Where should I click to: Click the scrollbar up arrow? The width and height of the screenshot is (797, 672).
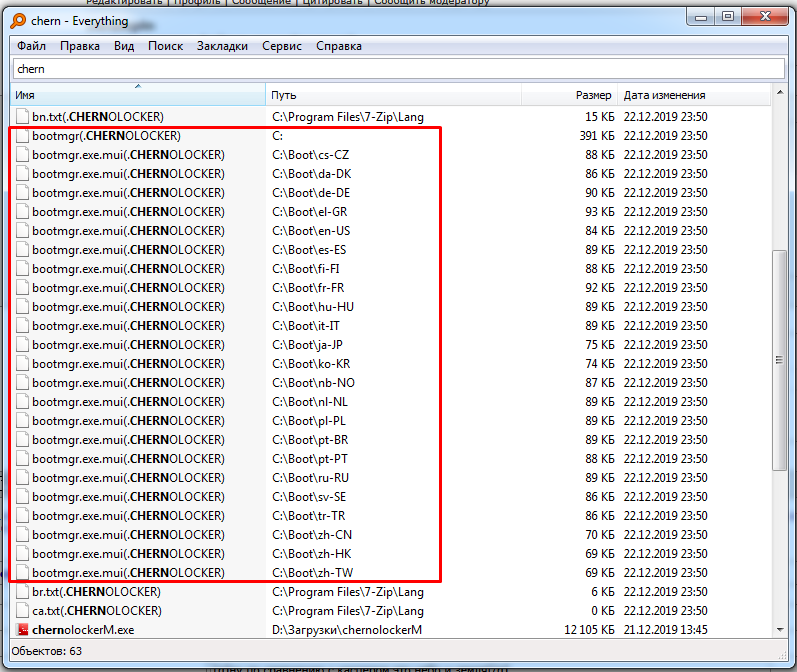coord(780,93)
